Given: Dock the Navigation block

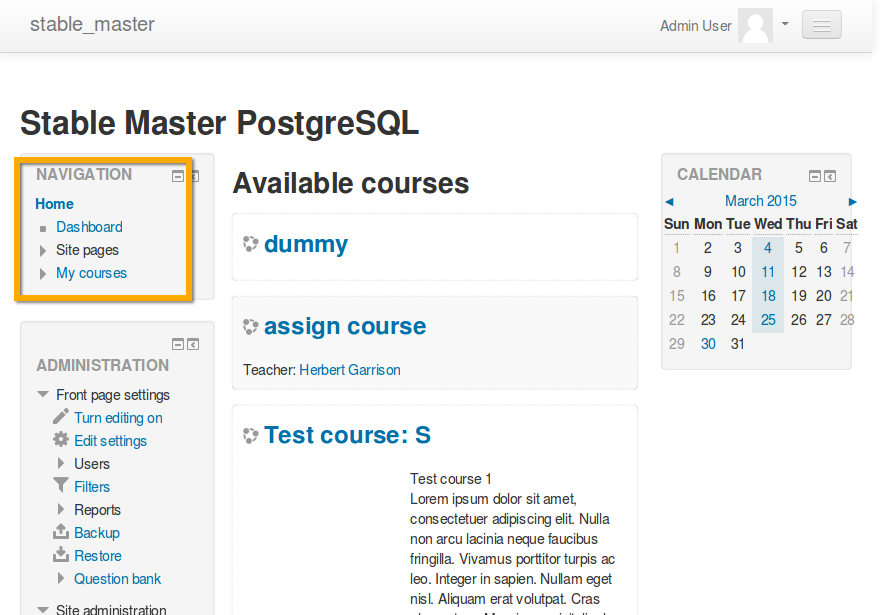Looking at the screenshot, I should [x=195, y=176].
